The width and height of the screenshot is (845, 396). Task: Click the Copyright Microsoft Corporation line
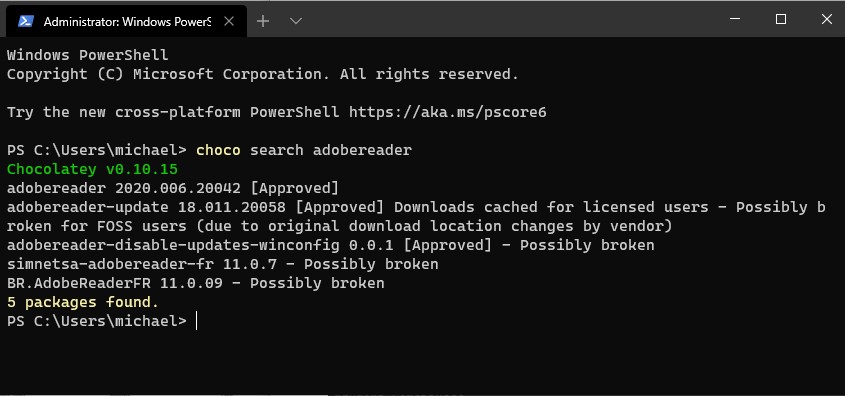[x=262, y=74]
